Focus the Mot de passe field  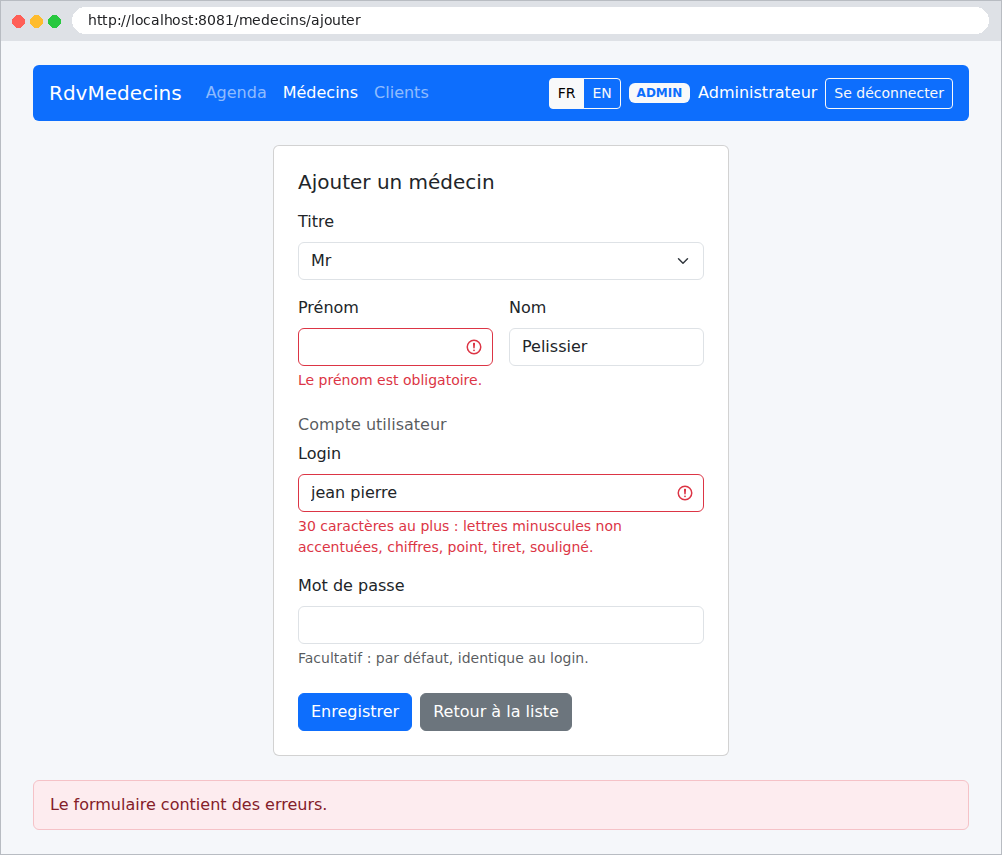coord(500,625)
